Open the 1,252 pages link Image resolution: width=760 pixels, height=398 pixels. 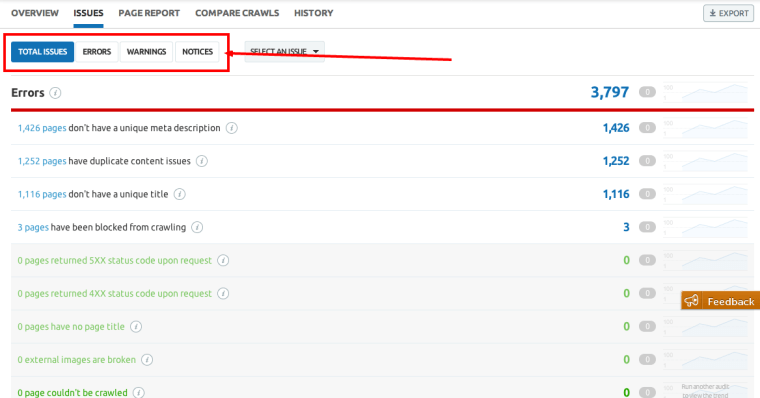point(42,161)
